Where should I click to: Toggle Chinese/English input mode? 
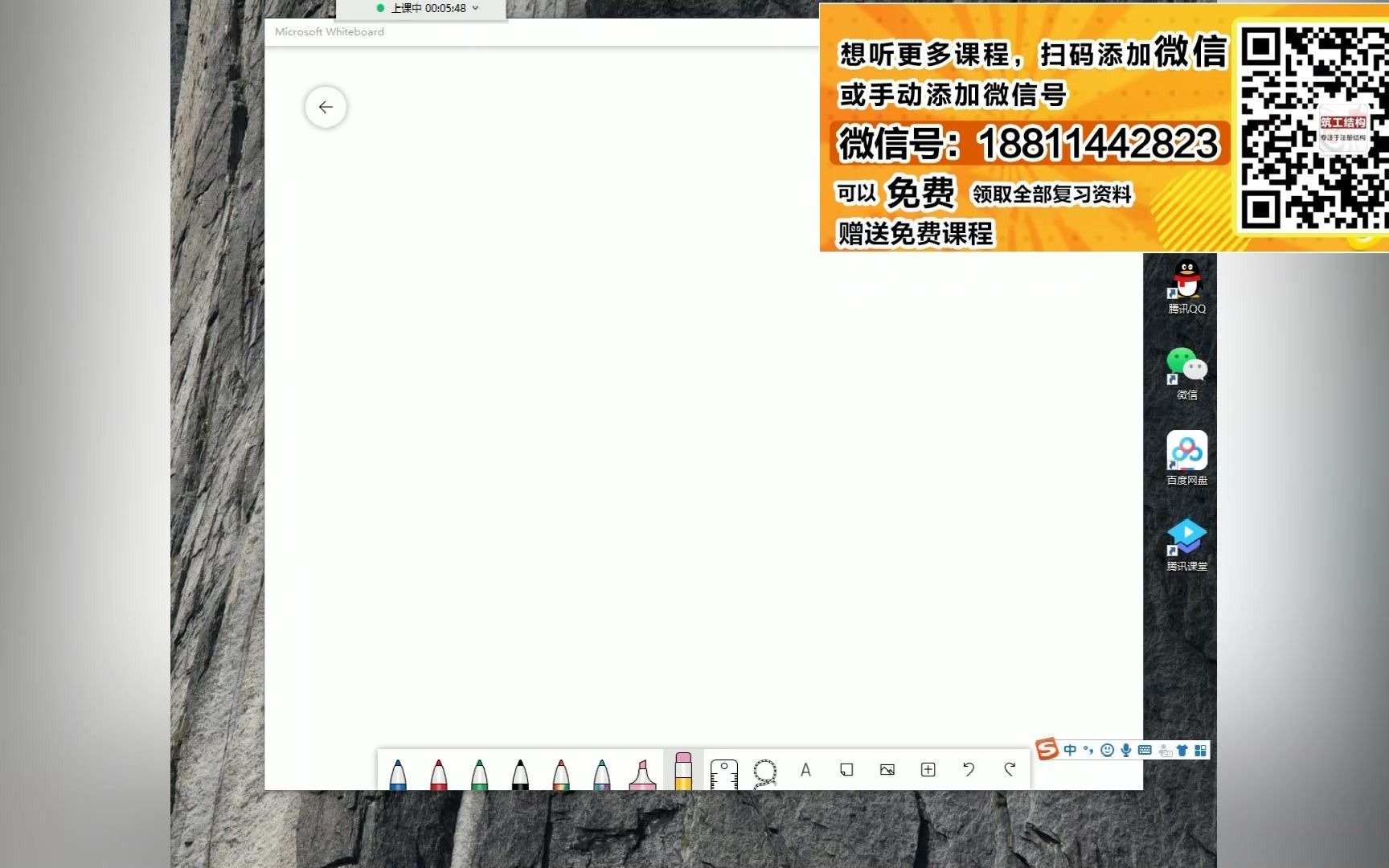pyautogui.click(x=1071, y=750)
